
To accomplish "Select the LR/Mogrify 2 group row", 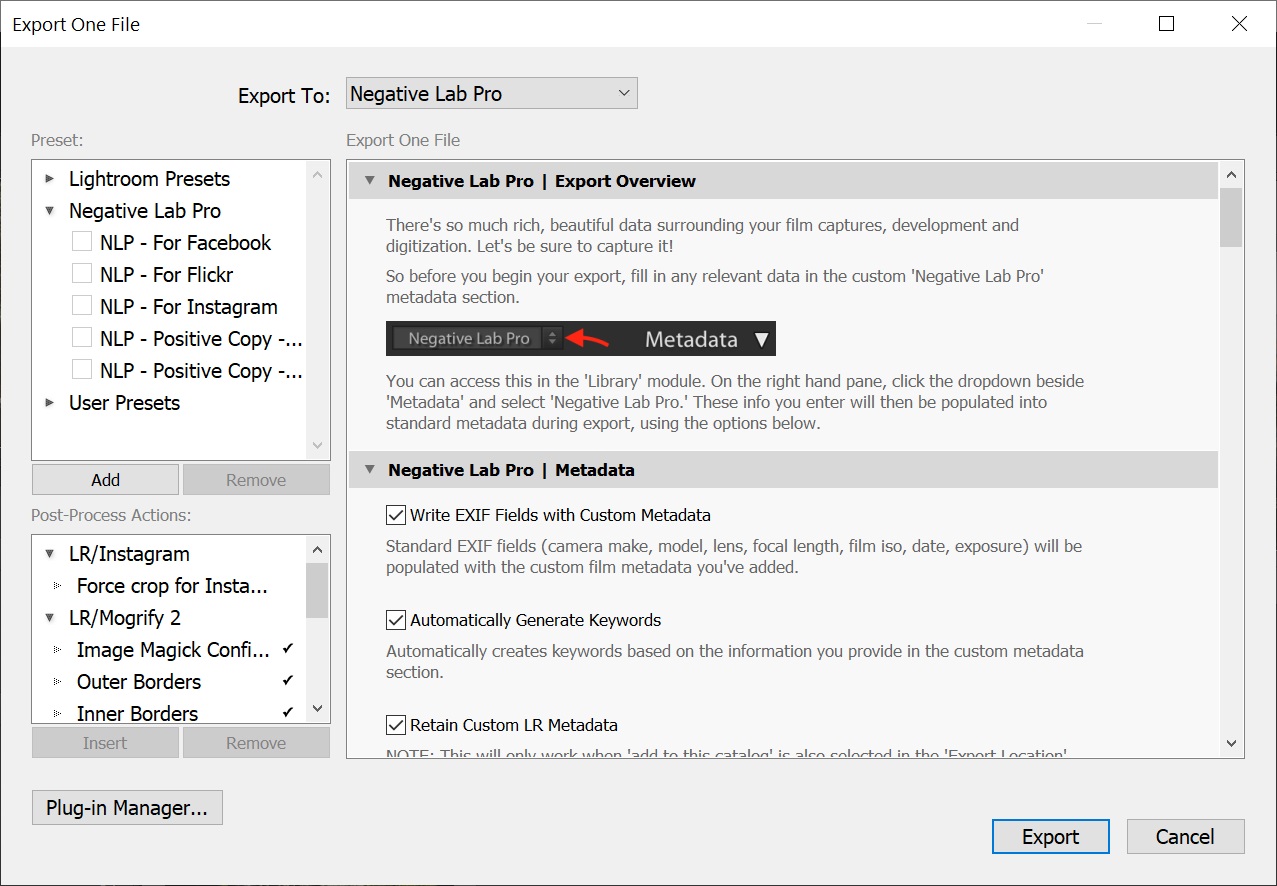I will pos(125,618).
